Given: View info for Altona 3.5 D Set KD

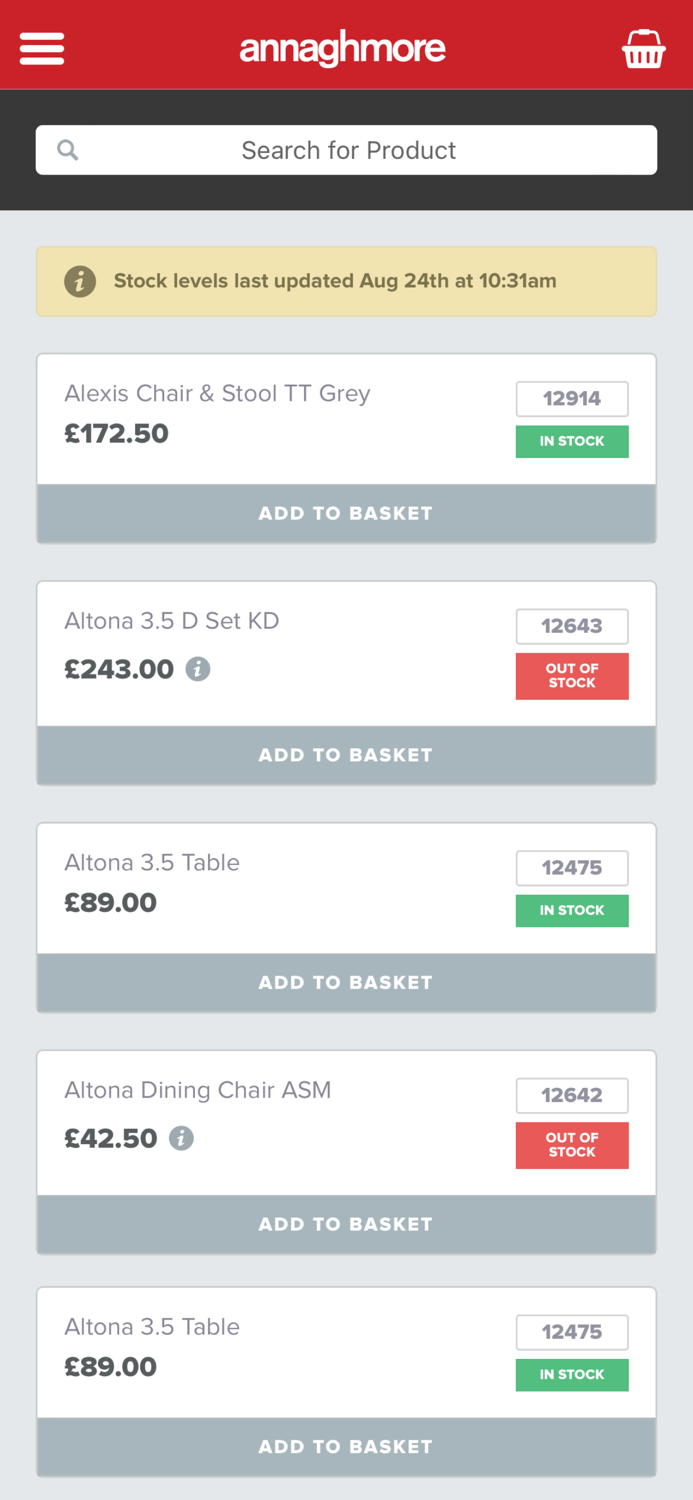Looking at the screenshot, I should [x=198, y=669].
